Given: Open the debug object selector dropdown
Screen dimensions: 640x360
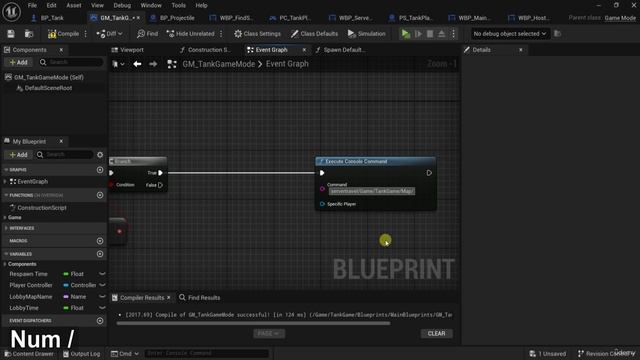Looking at the screenshot, I should [509, 34].
